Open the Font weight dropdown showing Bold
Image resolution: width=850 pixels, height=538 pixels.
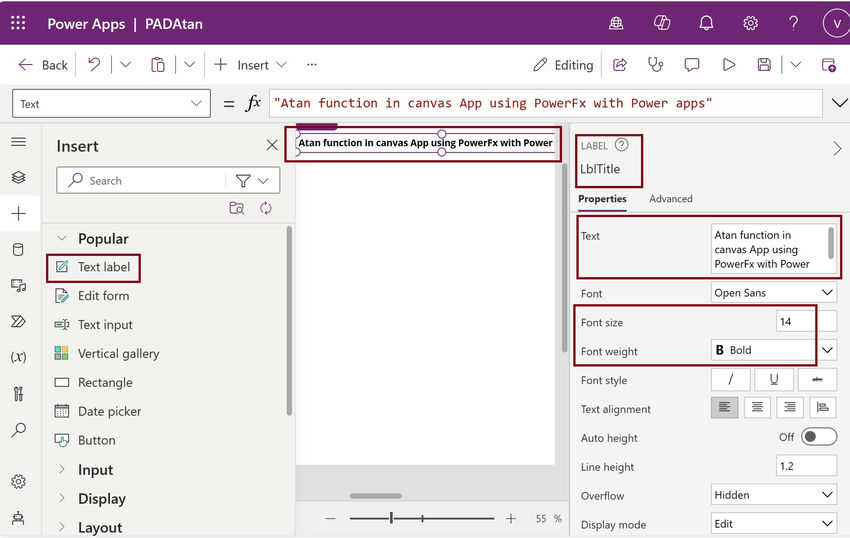point(774,350)
